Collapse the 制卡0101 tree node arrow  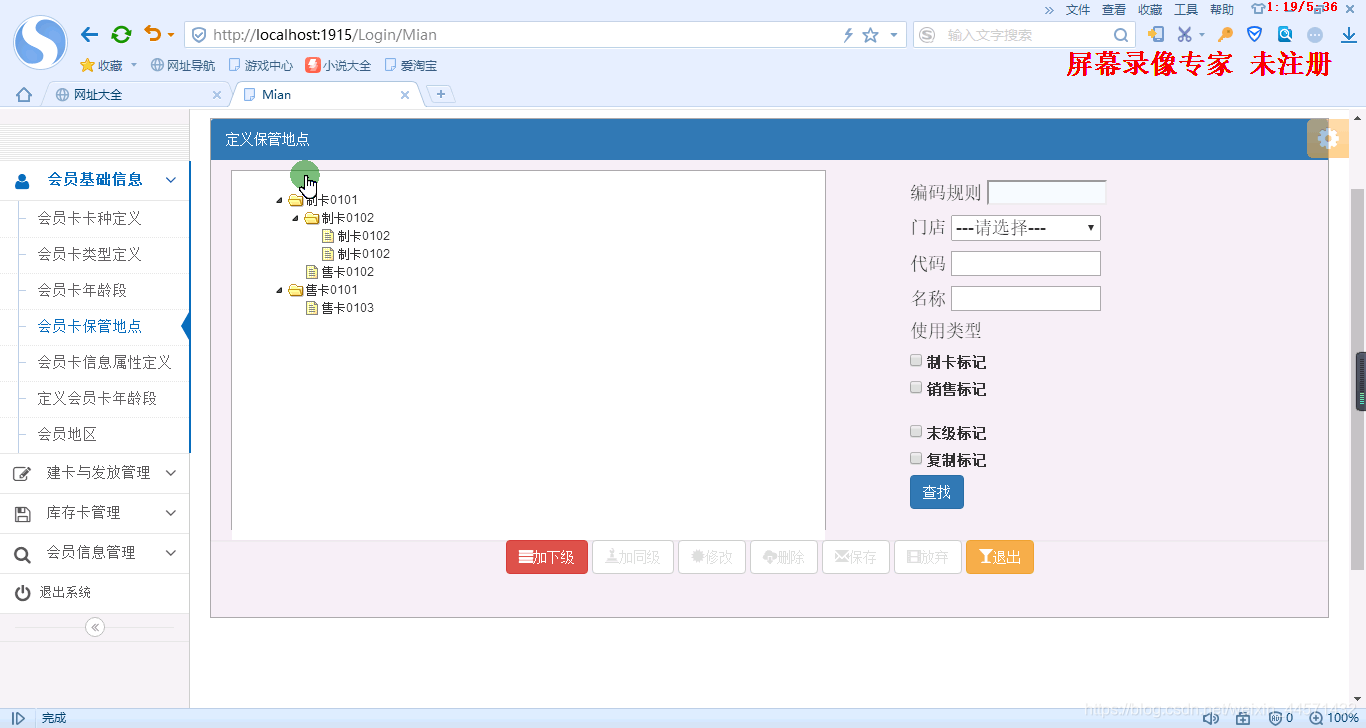[x=280, y=200]
